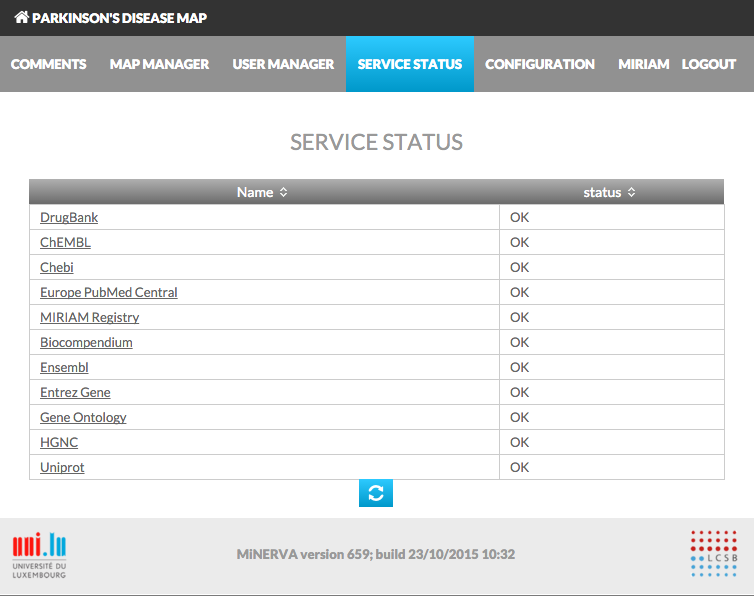Click the OK status for Gene Ontology
Screen dimensions: 754x596
[x=519, y=418]
